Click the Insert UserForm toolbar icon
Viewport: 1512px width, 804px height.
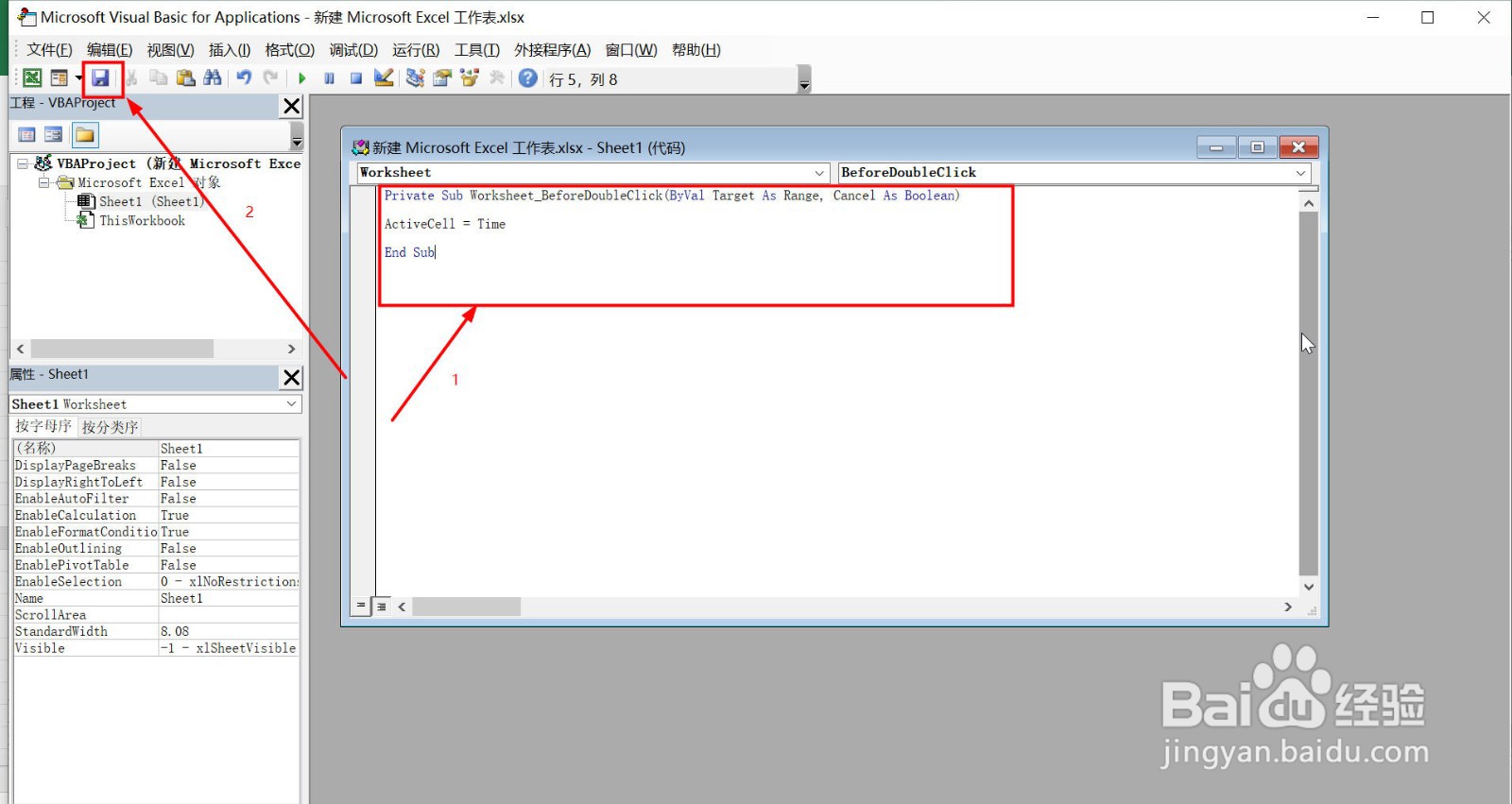60,78
